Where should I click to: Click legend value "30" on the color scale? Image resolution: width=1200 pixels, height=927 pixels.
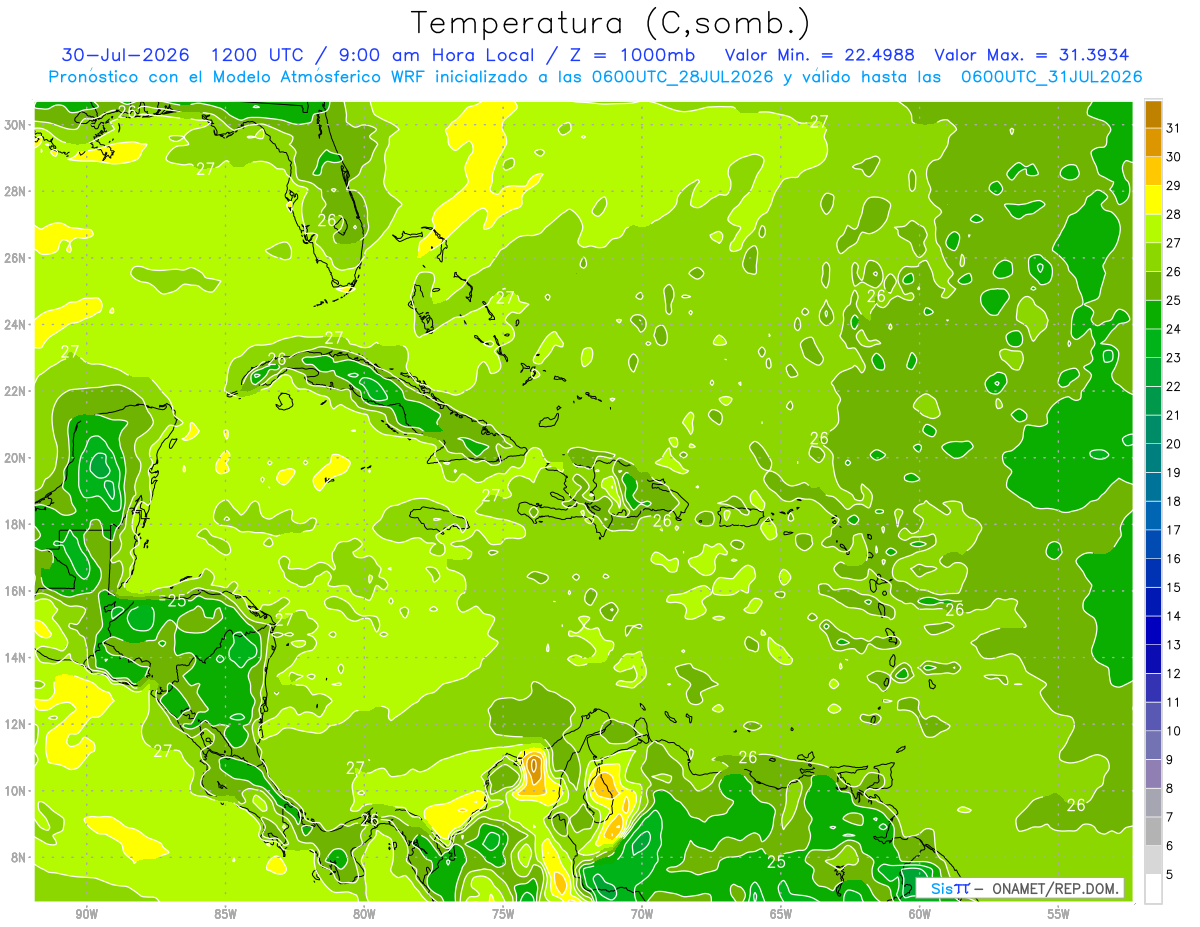(x=1173, y=157)
